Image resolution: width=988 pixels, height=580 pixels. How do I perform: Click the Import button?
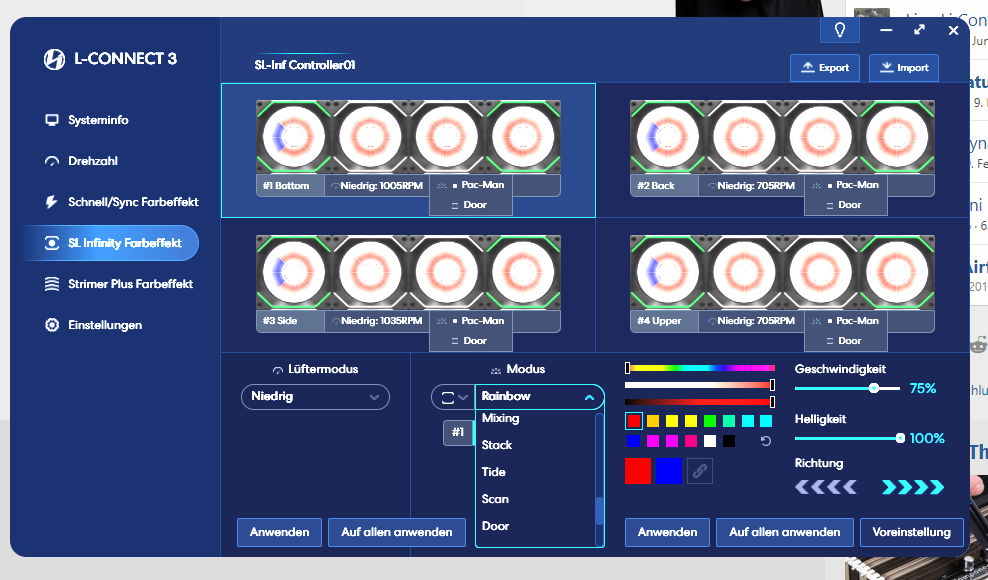click(904, 67)
